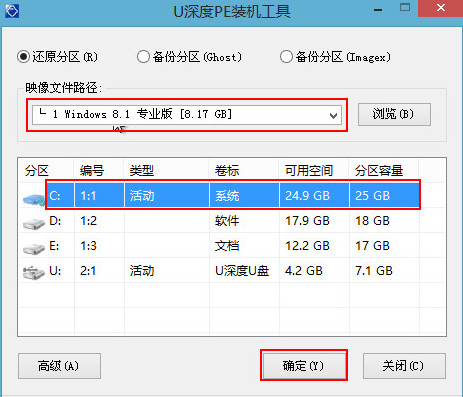
Task: Click capacity value 18 GB
Action: point(372,221)
